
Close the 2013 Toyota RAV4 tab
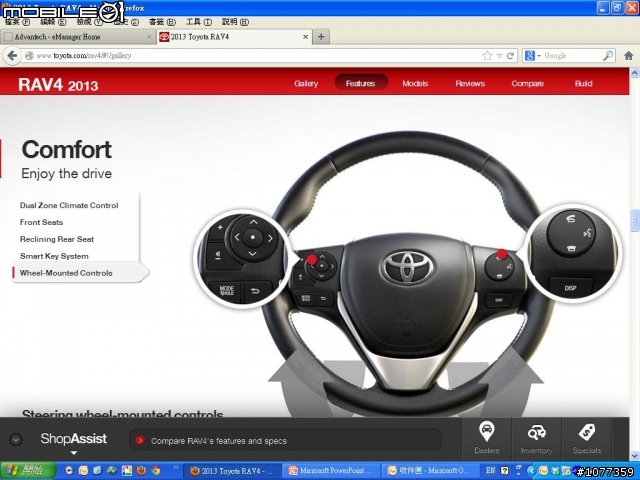coord(305,37)
